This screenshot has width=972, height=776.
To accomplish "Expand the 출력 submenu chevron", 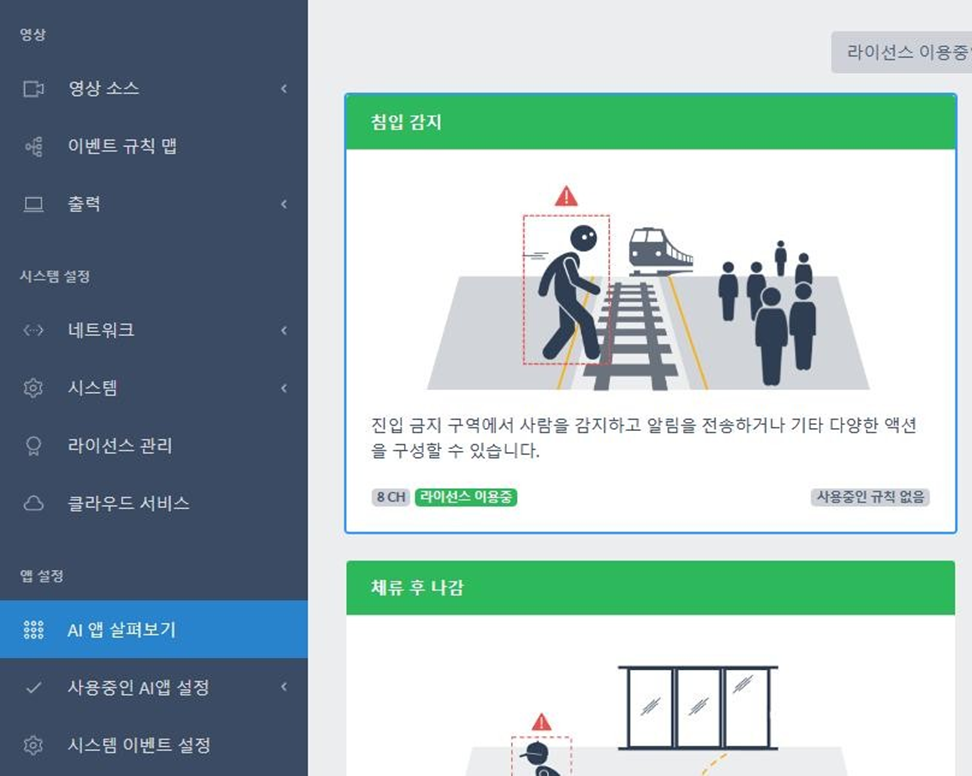I will point(284,204).
